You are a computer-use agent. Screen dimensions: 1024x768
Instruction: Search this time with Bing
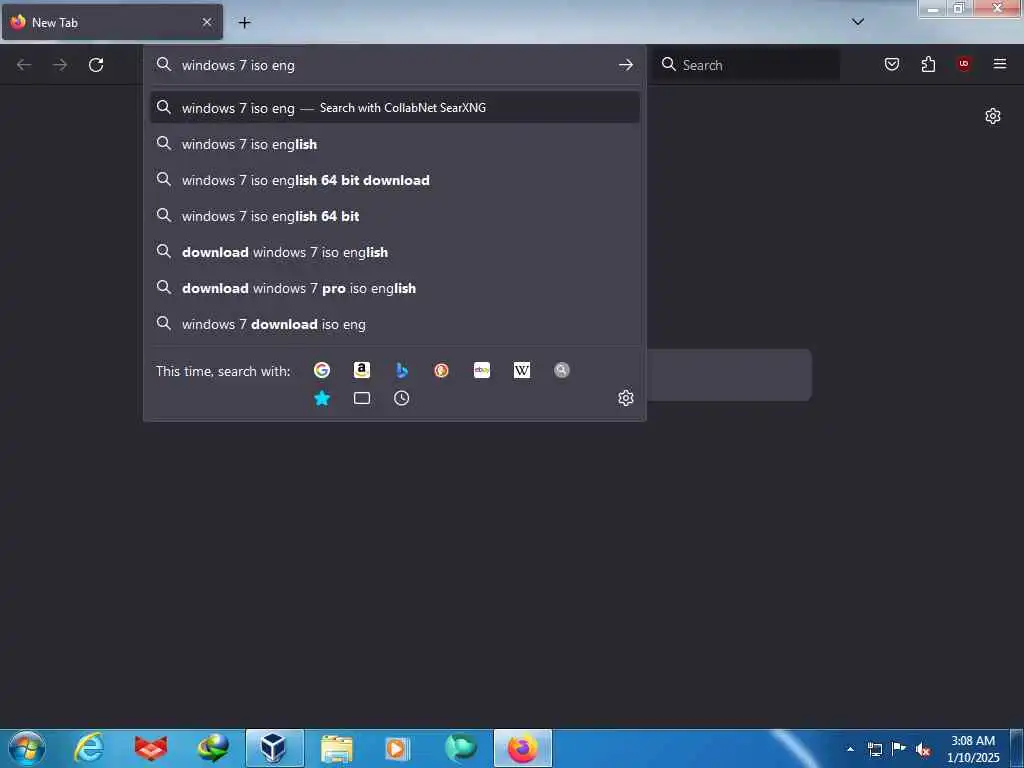(x=402, y=370)
